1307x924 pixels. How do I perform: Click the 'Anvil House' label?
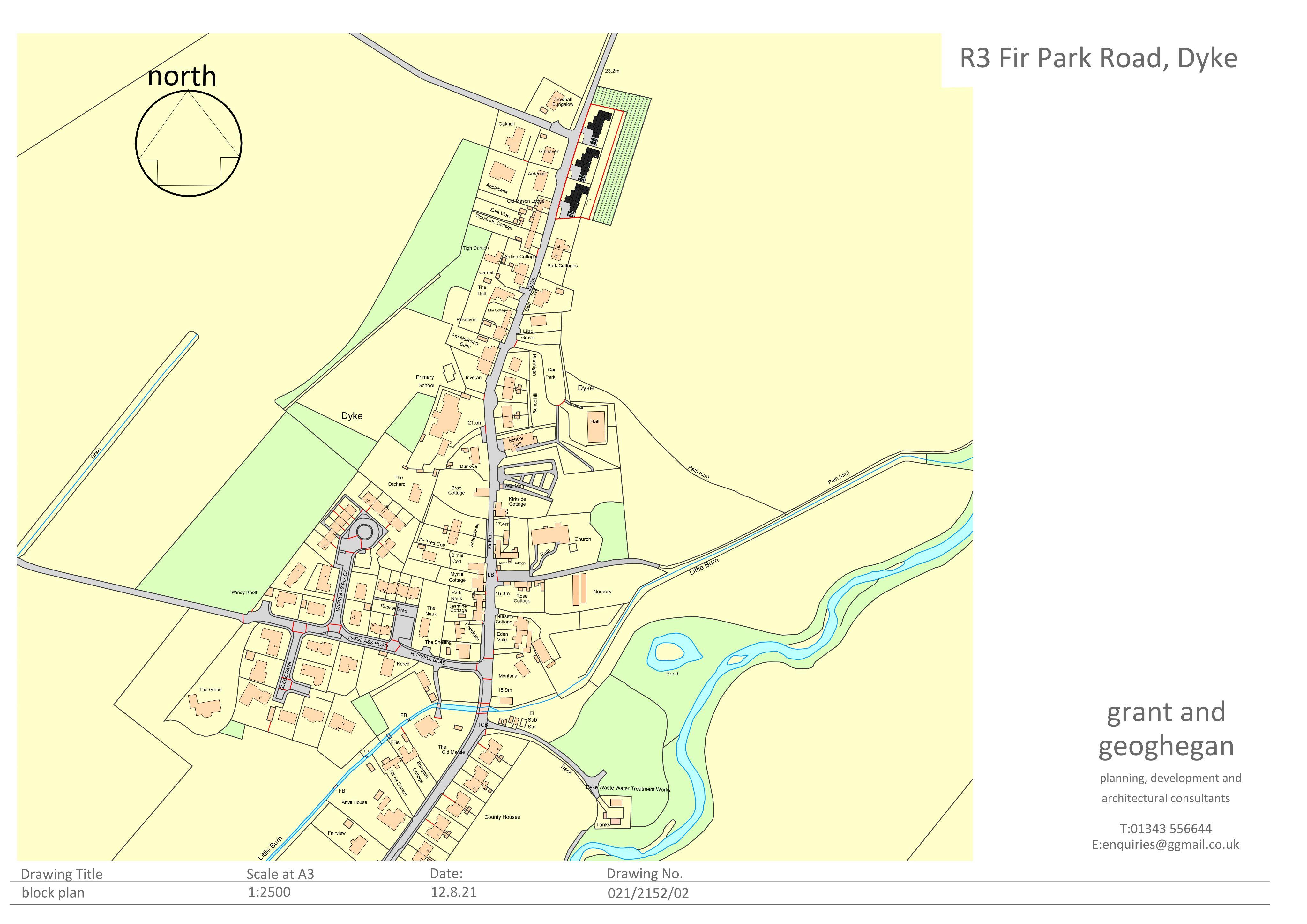point(354,802)
